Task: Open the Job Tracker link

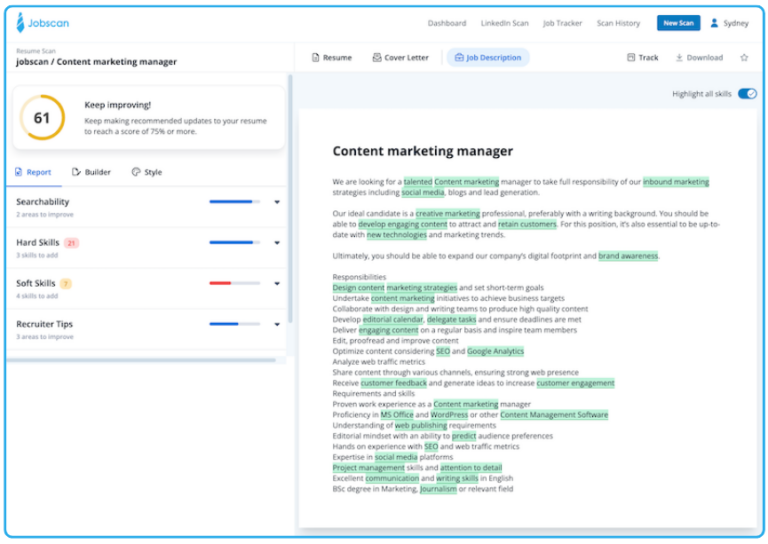Action: pos(562,23)
